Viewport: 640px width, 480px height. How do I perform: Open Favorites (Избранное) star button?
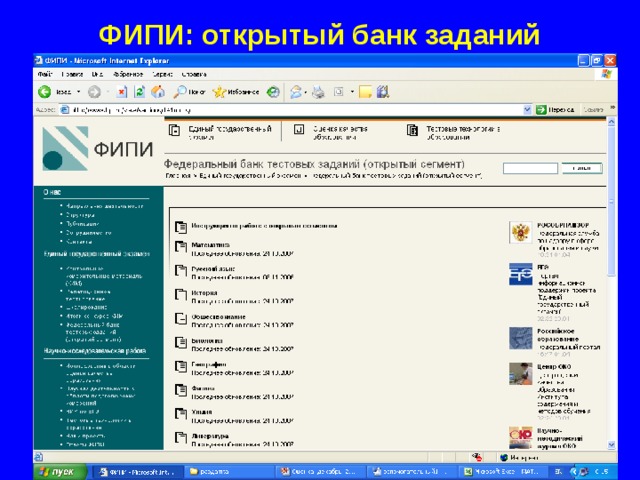[236, 92]
